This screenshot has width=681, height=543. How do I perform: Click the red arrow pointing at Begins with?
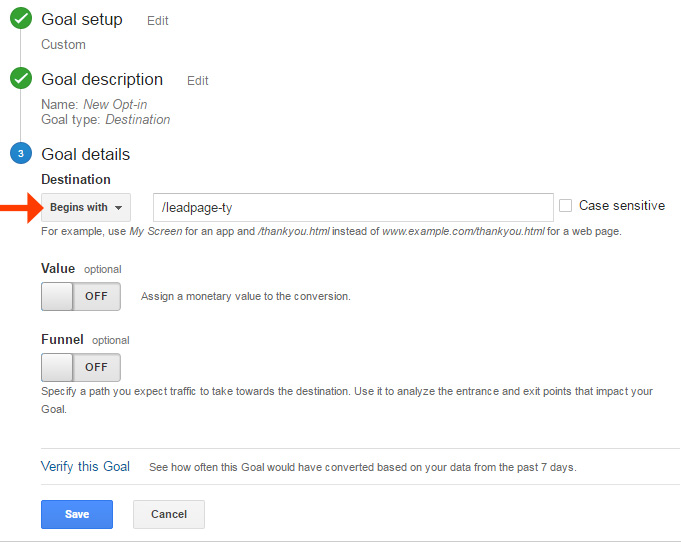(x=17, y=207)
